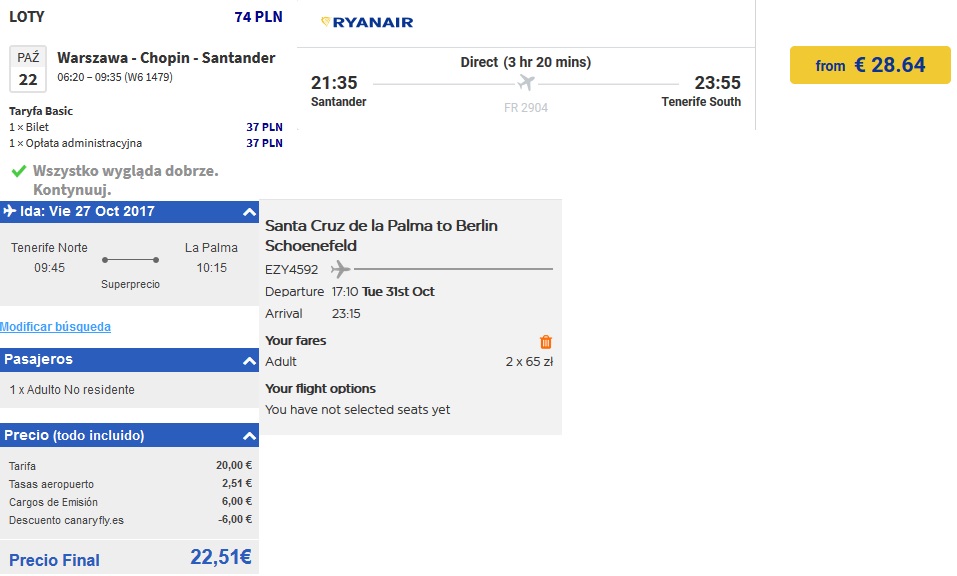The width and height of the screenshot is (957, 576).
Task: Collapse the Precio (todo incluido) panel
Action: (249, 436)
